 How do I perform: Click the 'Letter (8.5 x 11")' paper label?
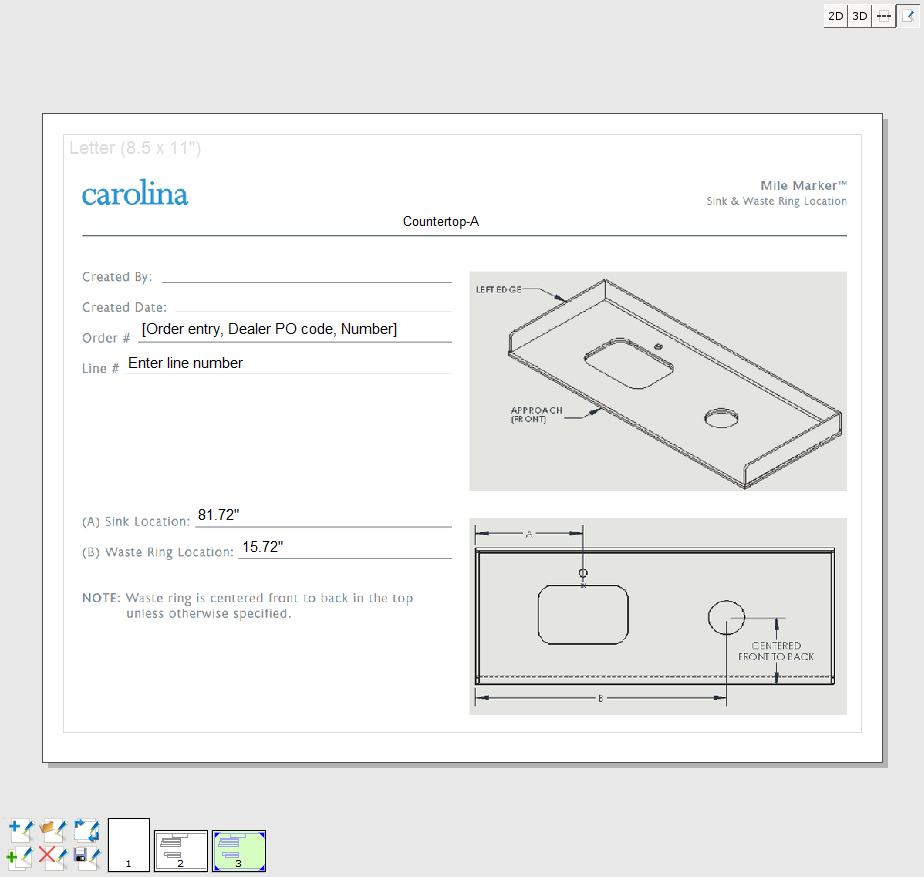135,148
